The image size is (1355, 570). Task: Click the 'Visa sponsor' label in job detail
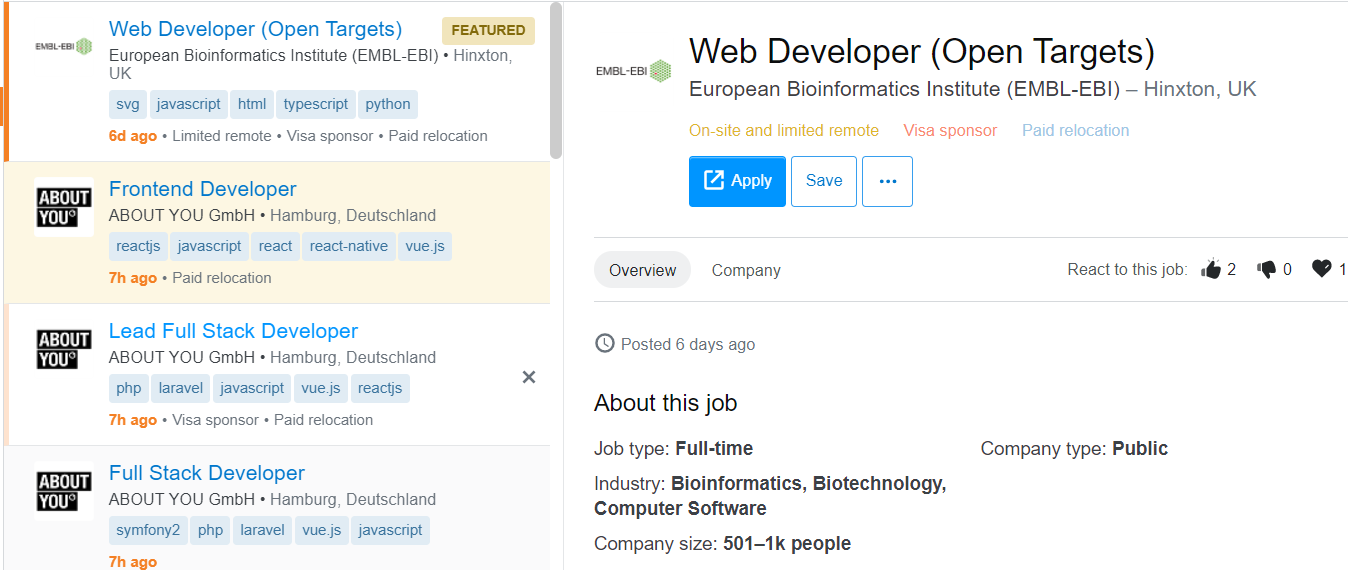click(950, 130)
